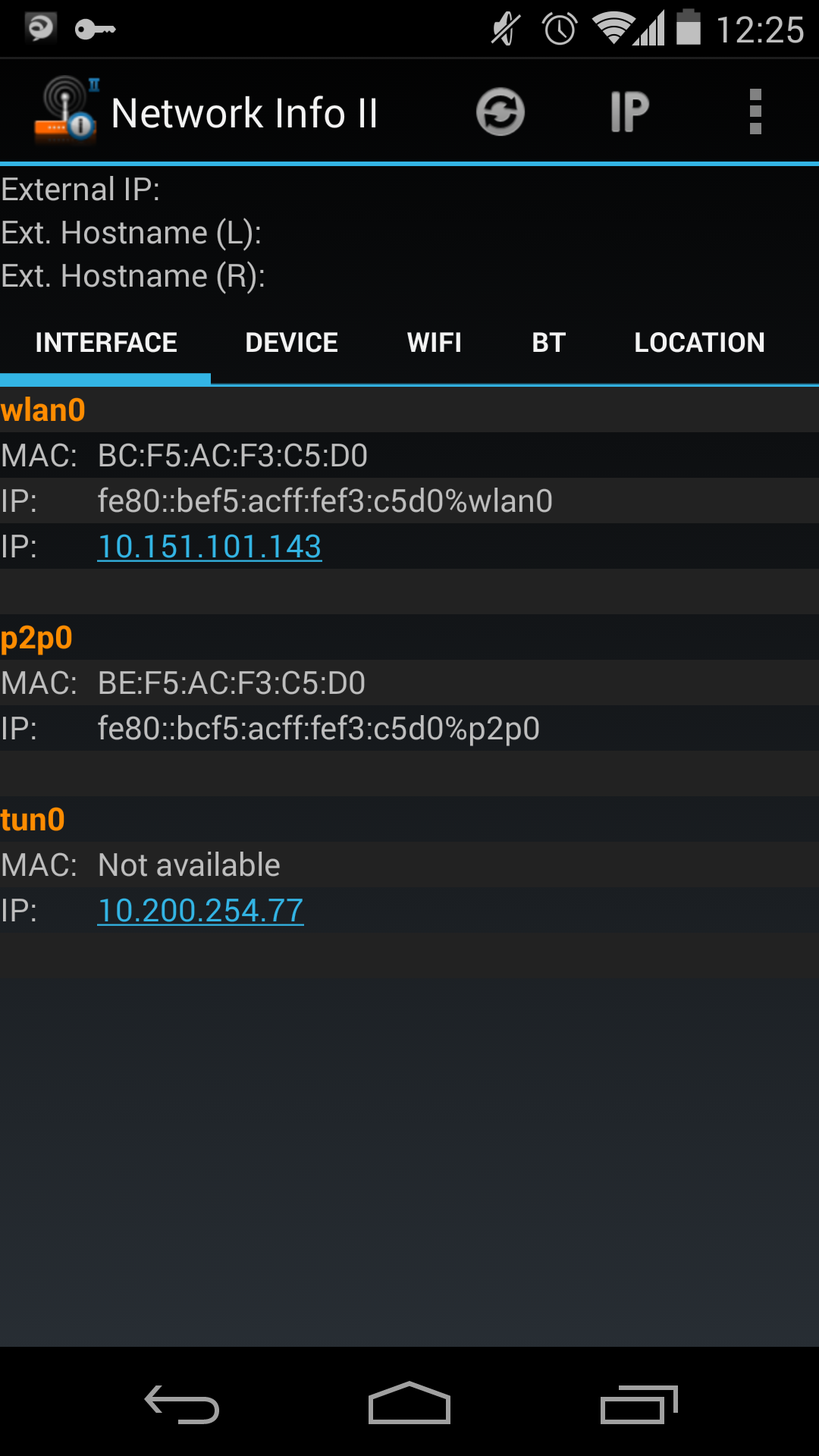Tap the 12:25 clock in the status bar
This screenshot has height=1456, width=819.
[760, 30]
